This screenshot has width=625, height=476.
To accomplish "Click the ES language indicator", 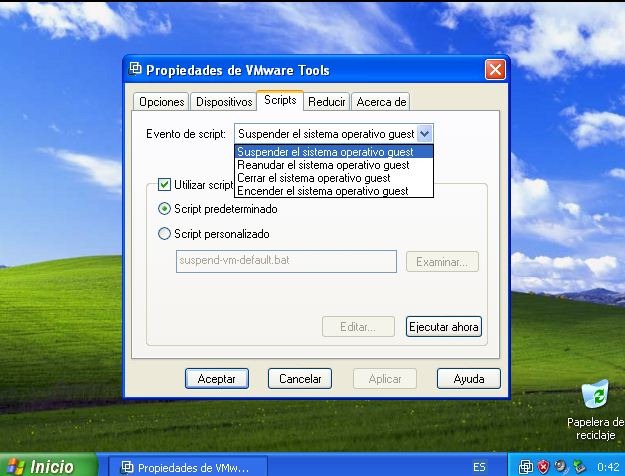I will [x=479, y=467].
